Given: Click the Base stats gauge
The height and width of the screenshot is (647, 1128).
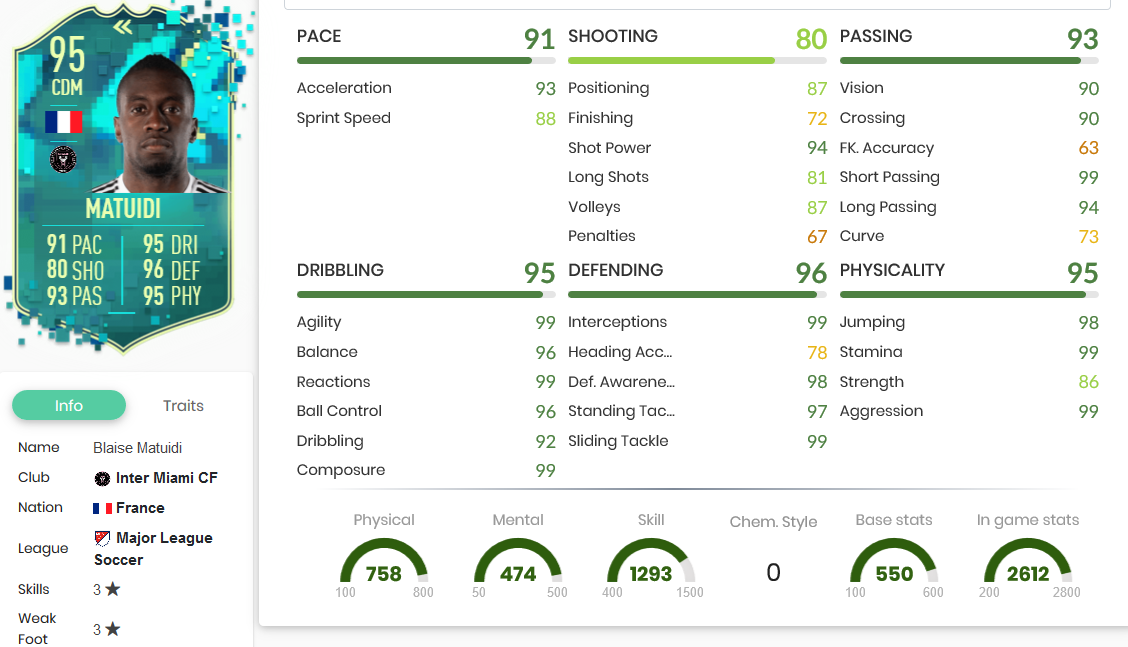Looking at the screenshot, I should [893, 572].
